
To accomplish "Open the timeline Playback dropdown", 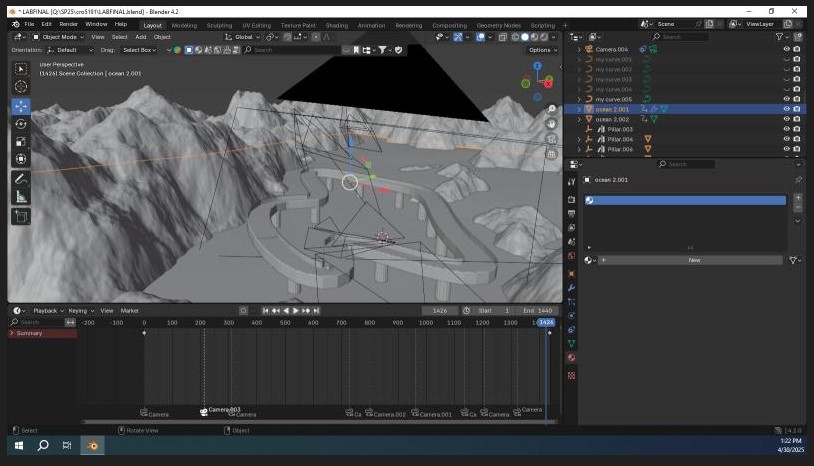I will point(48,311).
